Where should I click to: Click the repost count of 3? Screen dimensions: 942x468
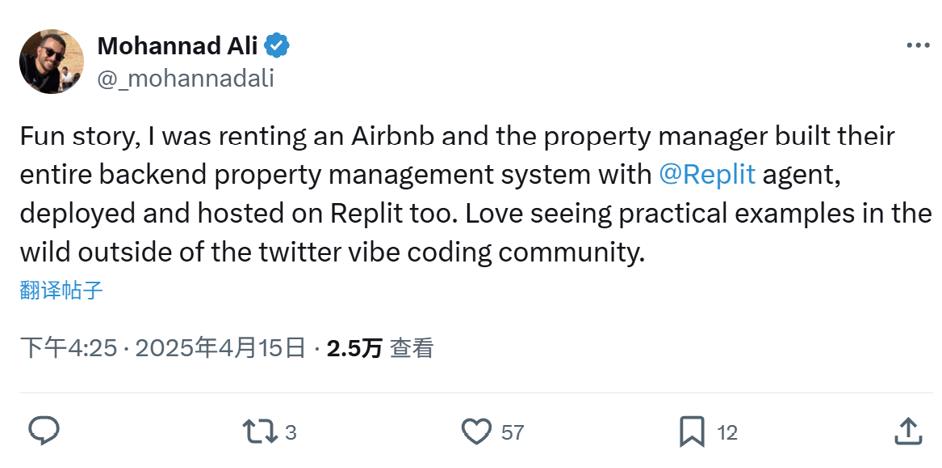290,432
